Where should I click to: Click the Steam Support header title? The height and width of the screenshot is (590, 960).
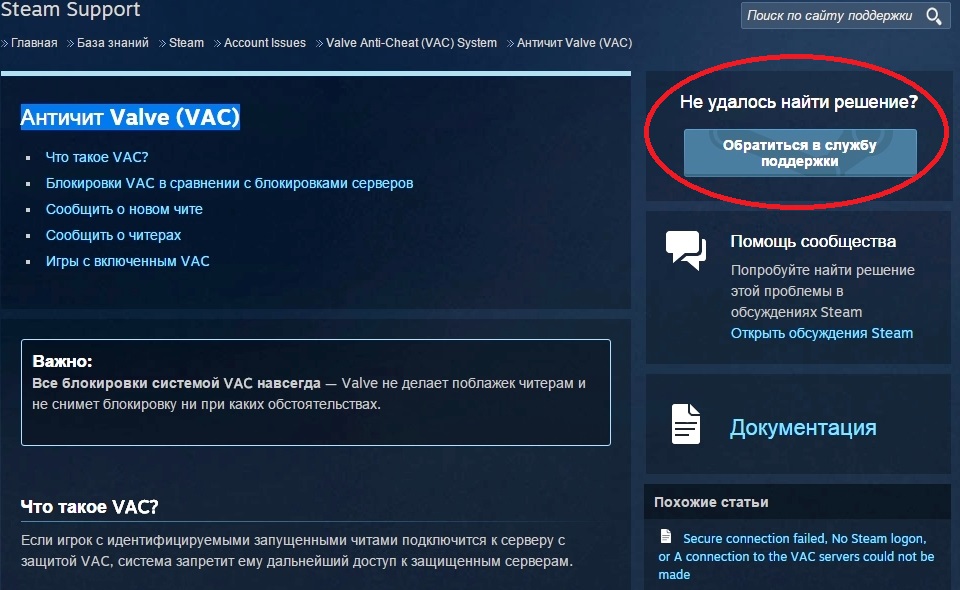70,9
